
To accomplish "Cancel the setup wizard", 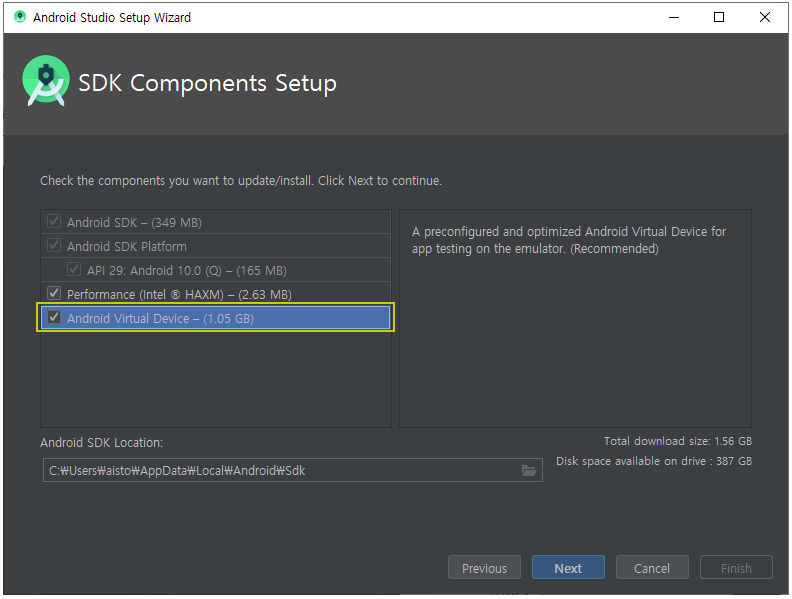I will pyautogui.click(x=652, y=568).
